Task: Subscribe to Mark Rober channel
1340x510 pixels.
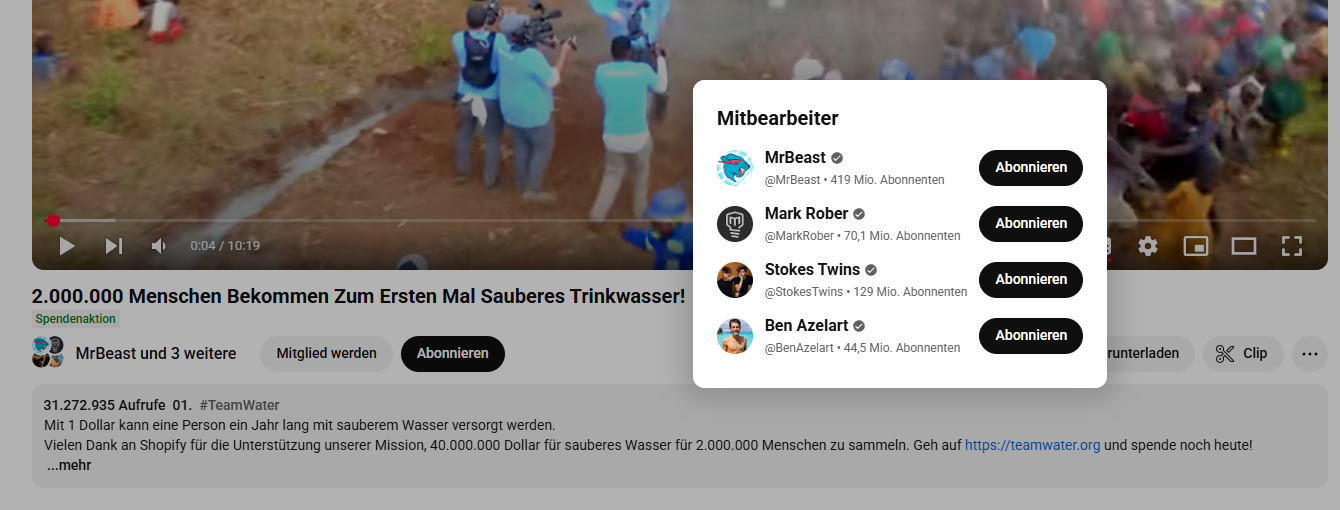Action: (1031, 223)
